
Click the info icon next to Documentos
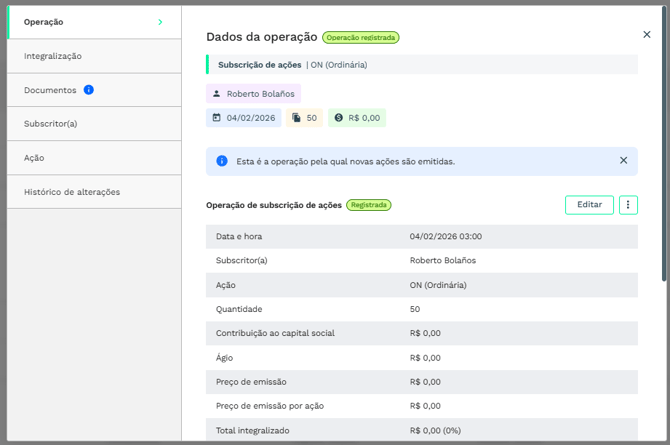click(89, 90)
